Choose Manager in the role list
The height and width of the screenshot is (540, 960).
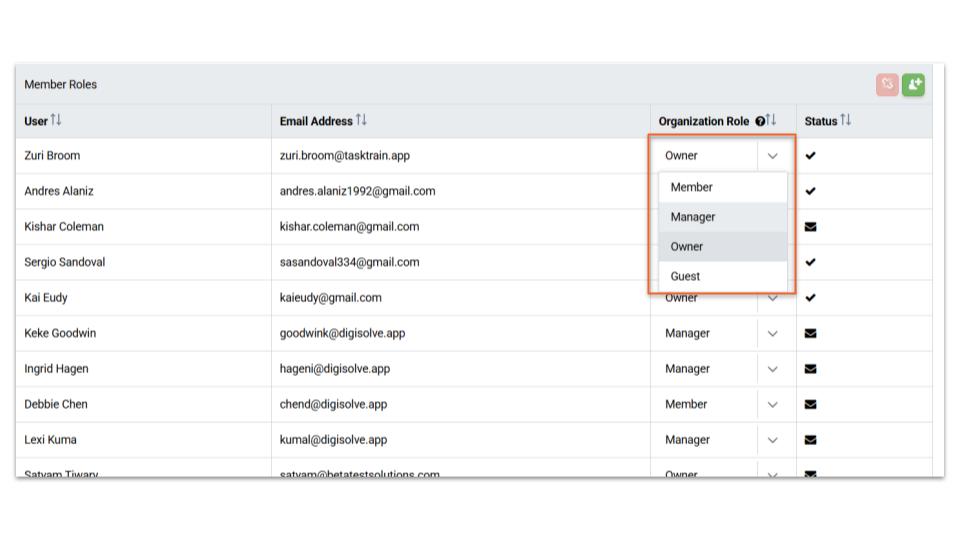[x=693, y=217]
